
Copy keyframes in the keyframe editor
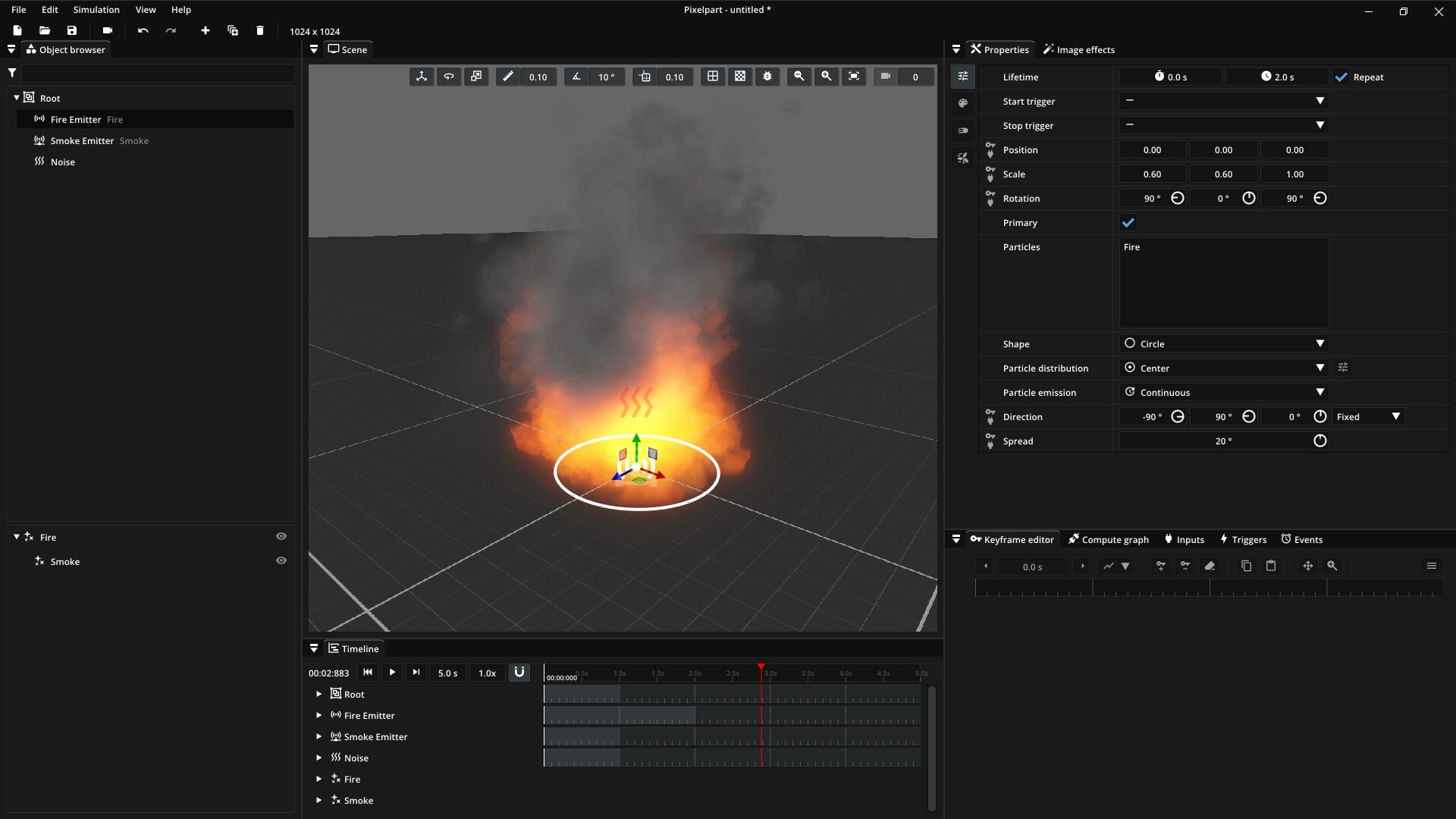pyautogui.click(x=1246, y=566)
